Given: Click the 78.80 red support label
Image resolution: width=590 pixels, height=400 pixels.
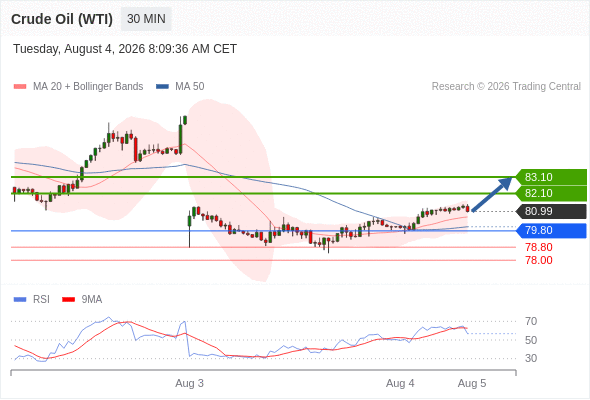Looking at the screenshot, I should pyautogui.click(x=539, y=247).
